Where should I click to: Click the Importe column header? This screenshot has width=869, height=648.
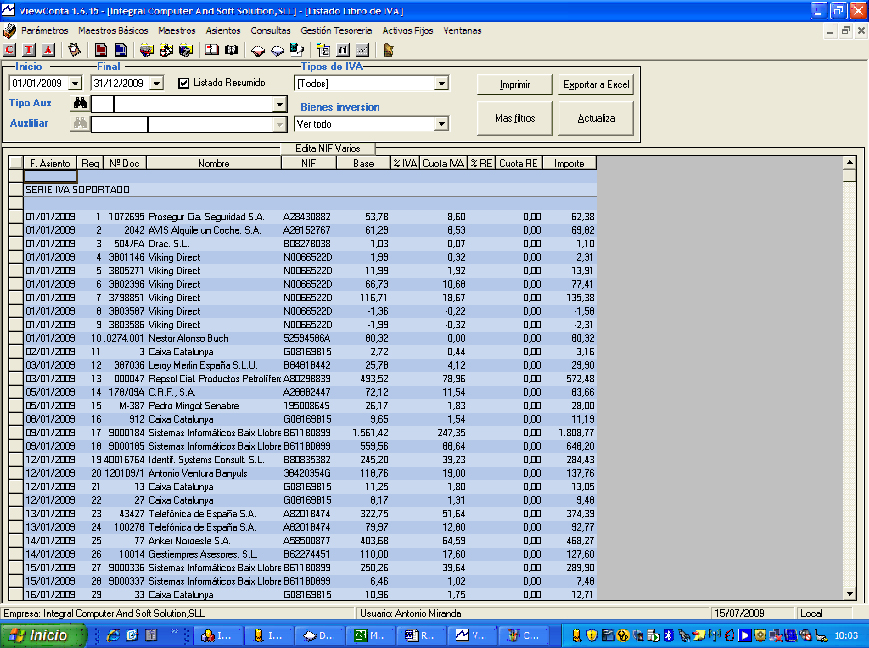pos(569,163)
